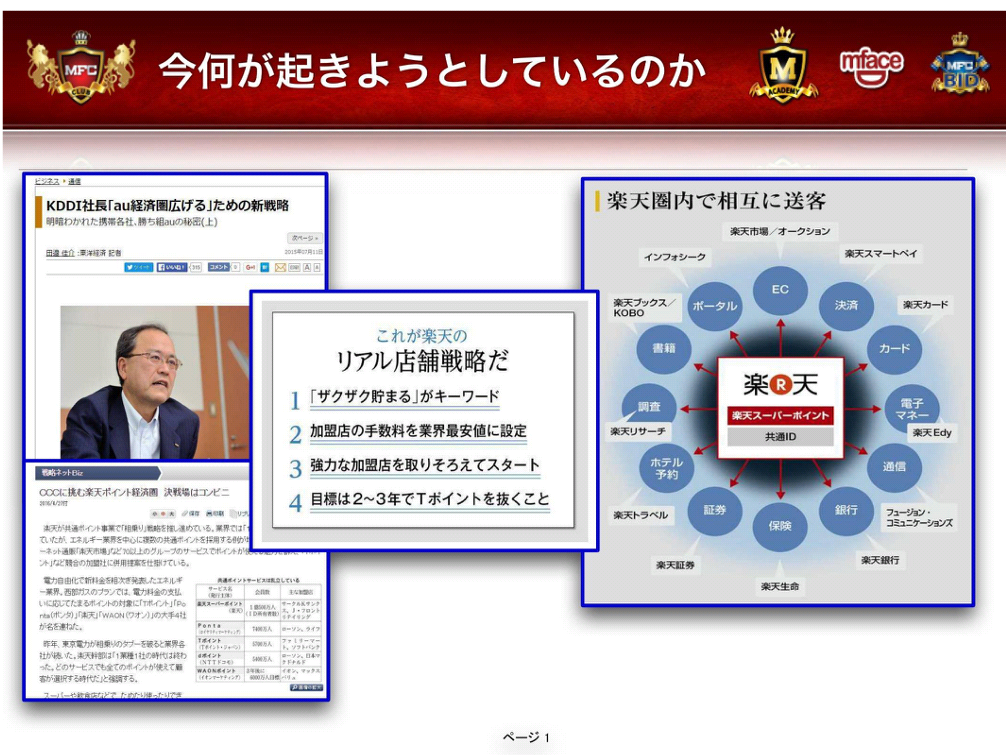Click the 楽天ブックス／KOBO label
Screen dimensions: 1006x755
point(644,307)
